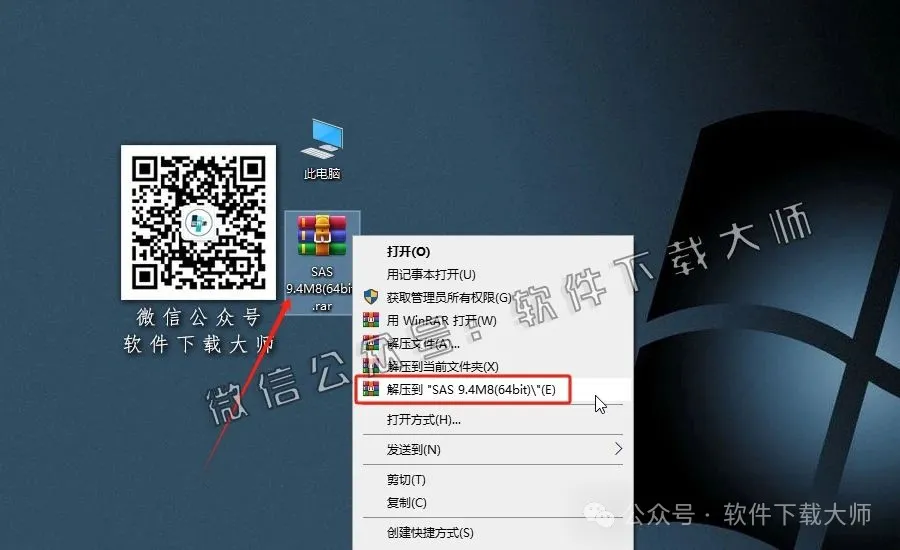900x550 pixels.
Task: Choose 打开(O) in the context menu
Action: pos(493,251)
